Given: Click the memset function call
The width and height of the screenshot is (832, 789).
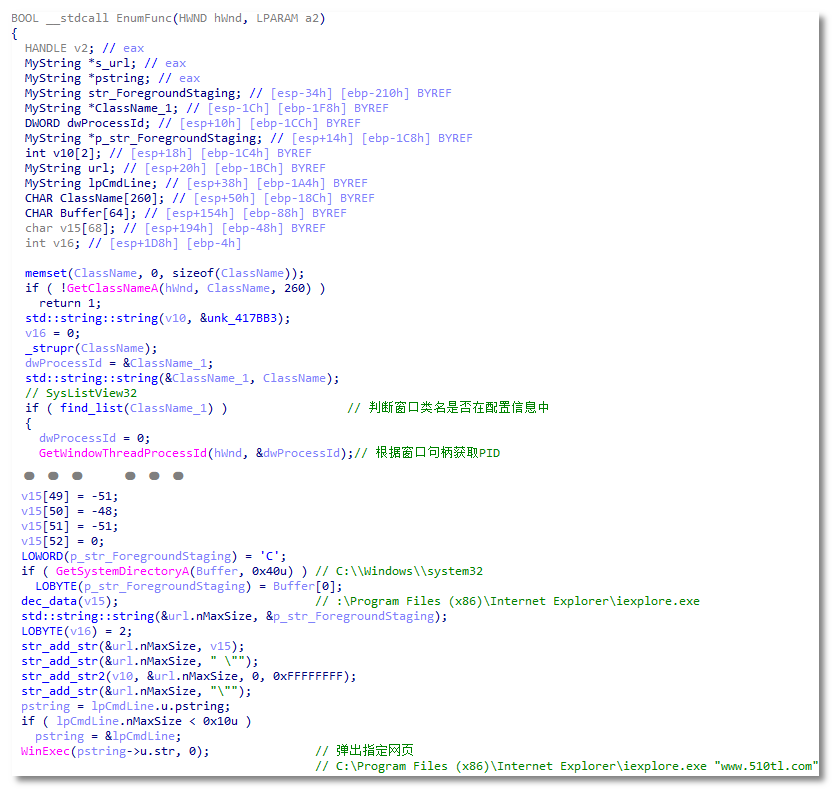Looking at the screenshot, I should 45,273.
